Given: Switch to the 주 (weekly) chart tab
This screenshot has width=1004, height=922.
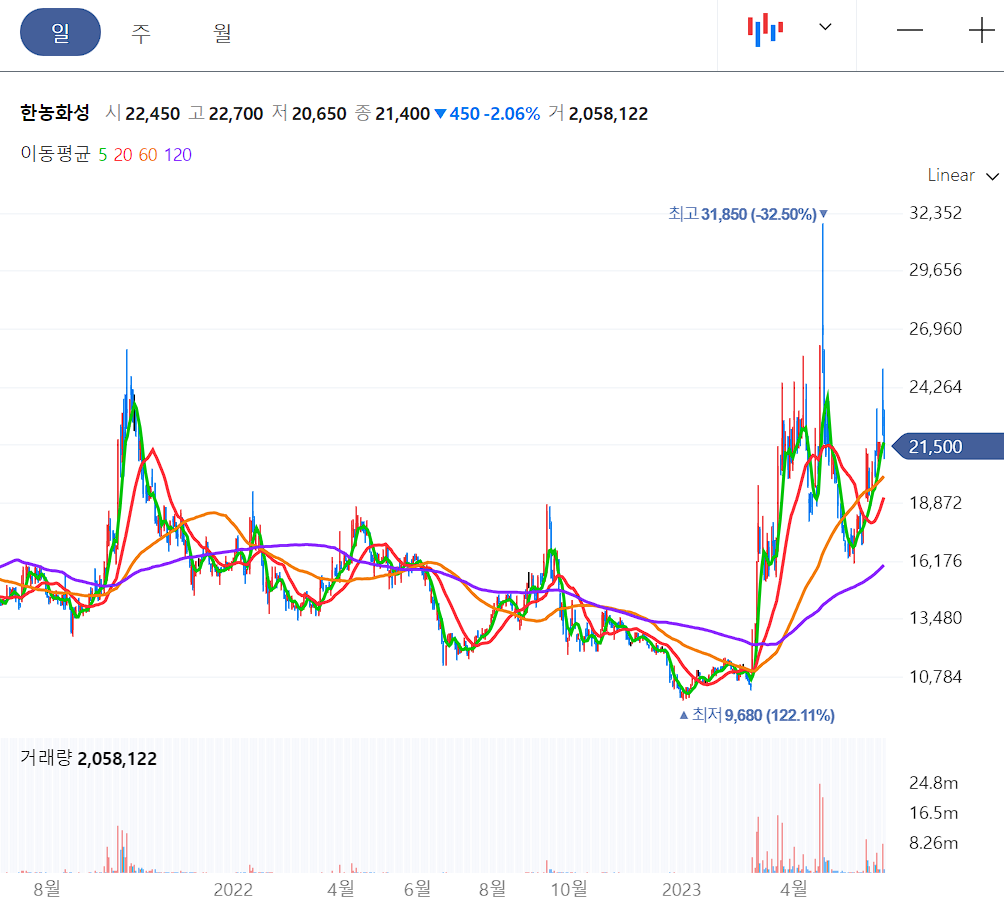Looking at the screenshot, I should pos(141,32).
